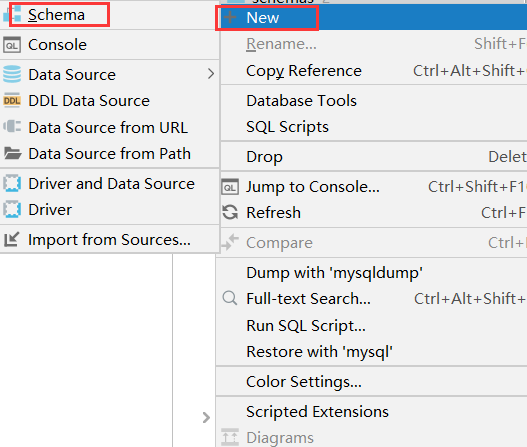The height and width of the screenshot is (447, 527).
Task: Click the Driver and Data Source icon
Action: tap(12, 184)
